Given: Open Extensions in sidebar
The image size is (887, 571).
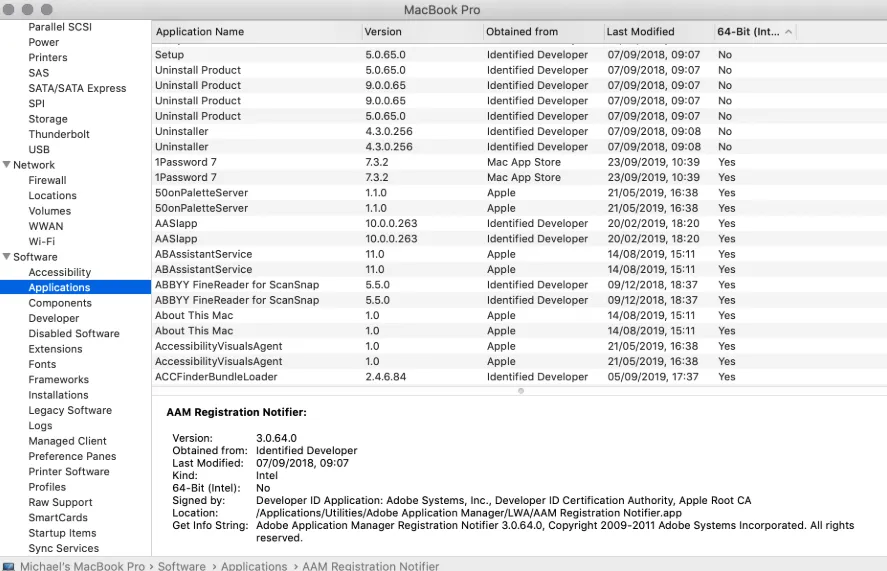Looking at the screenshot, I should click(x=55, y=349).
